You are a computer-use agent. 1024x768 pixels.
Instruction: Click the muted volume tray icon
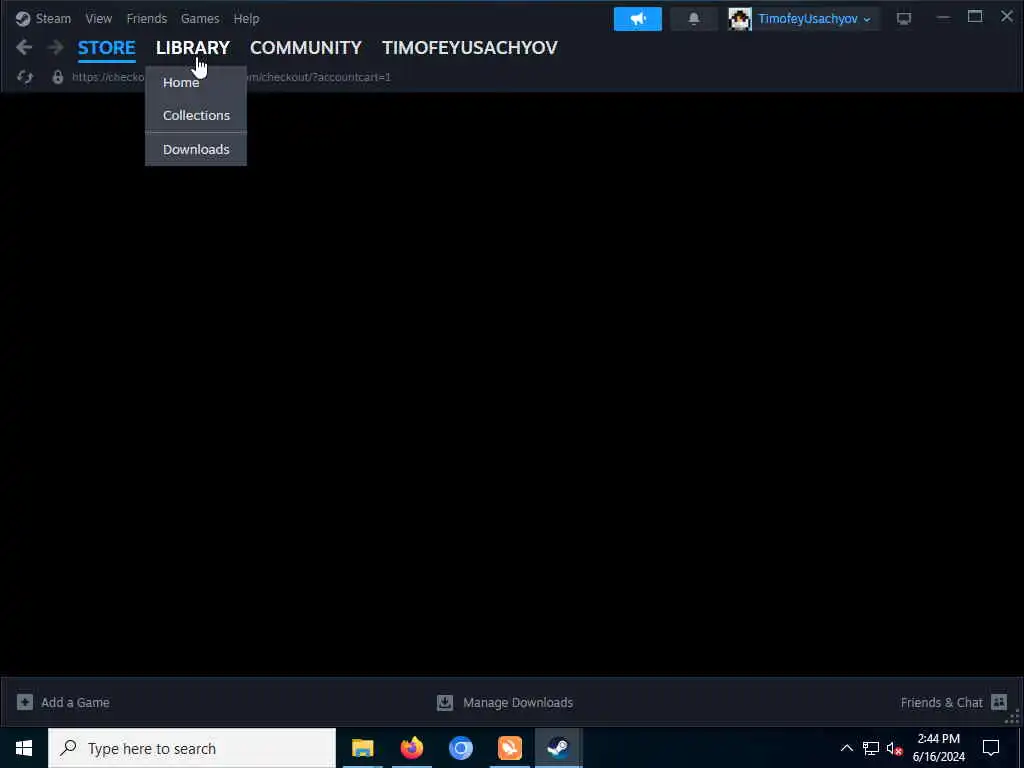click(x=895, y=748)
